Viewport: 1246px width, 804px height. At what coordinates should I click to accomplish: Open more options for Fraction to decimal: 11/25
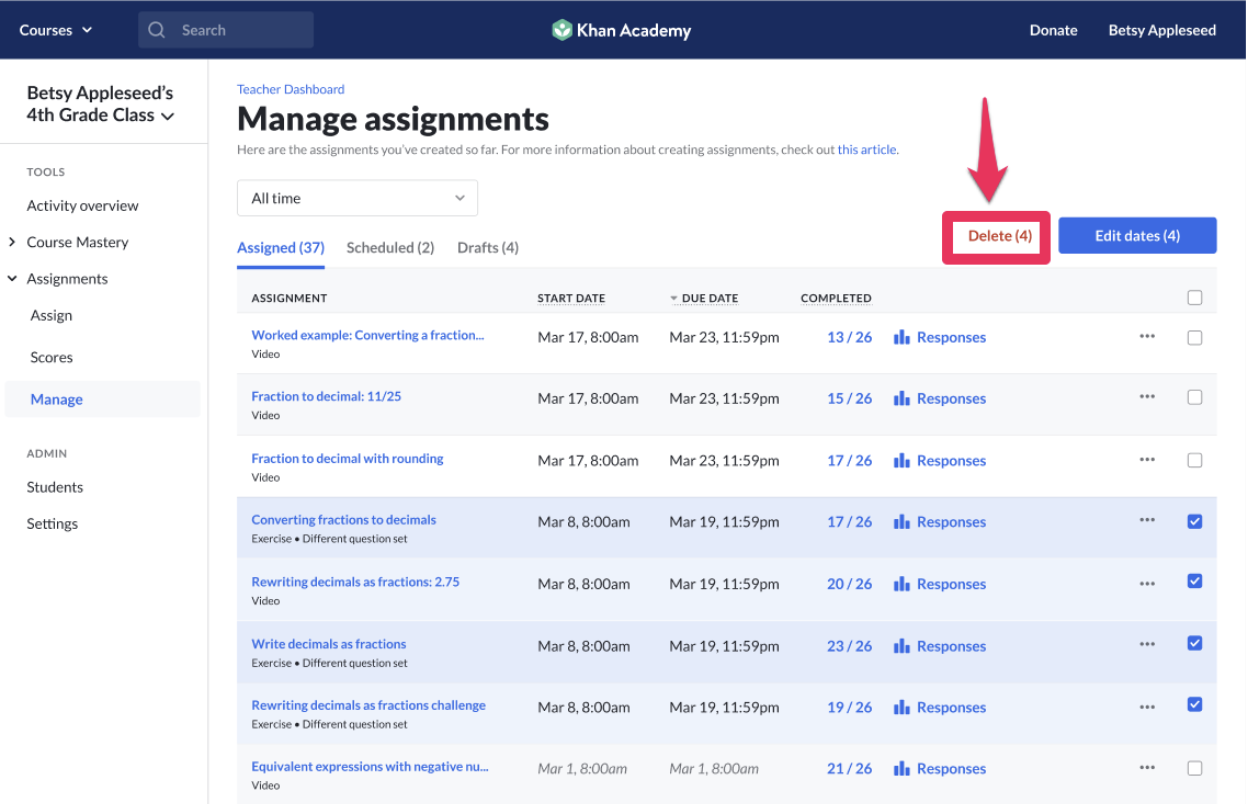click(x=1147, y=398)
